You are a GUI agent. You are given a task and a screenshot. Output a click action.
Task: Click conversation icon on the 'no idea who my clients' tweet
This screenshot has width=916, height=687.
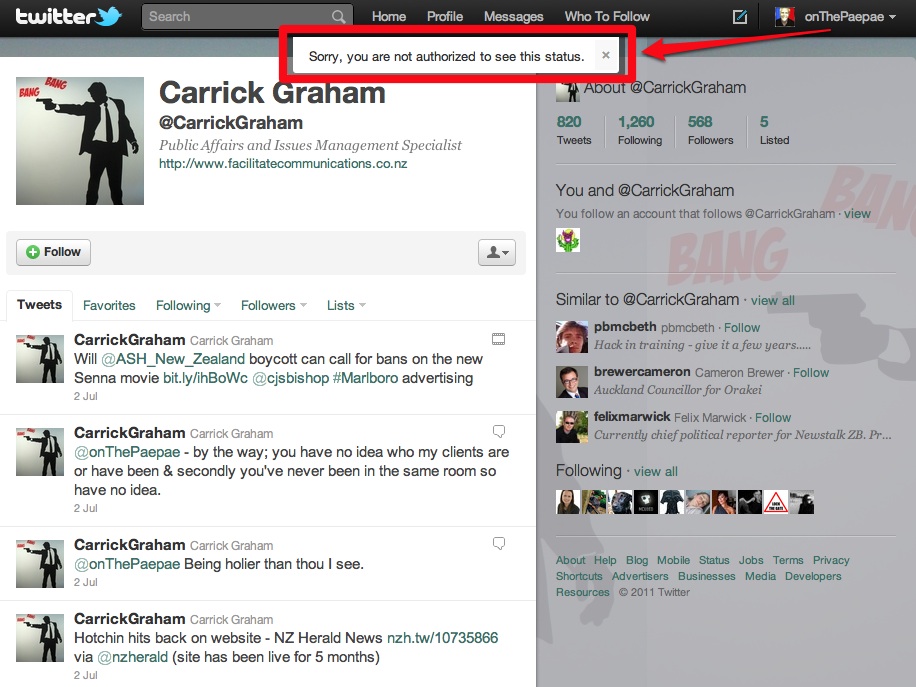(x=499, y=431)
